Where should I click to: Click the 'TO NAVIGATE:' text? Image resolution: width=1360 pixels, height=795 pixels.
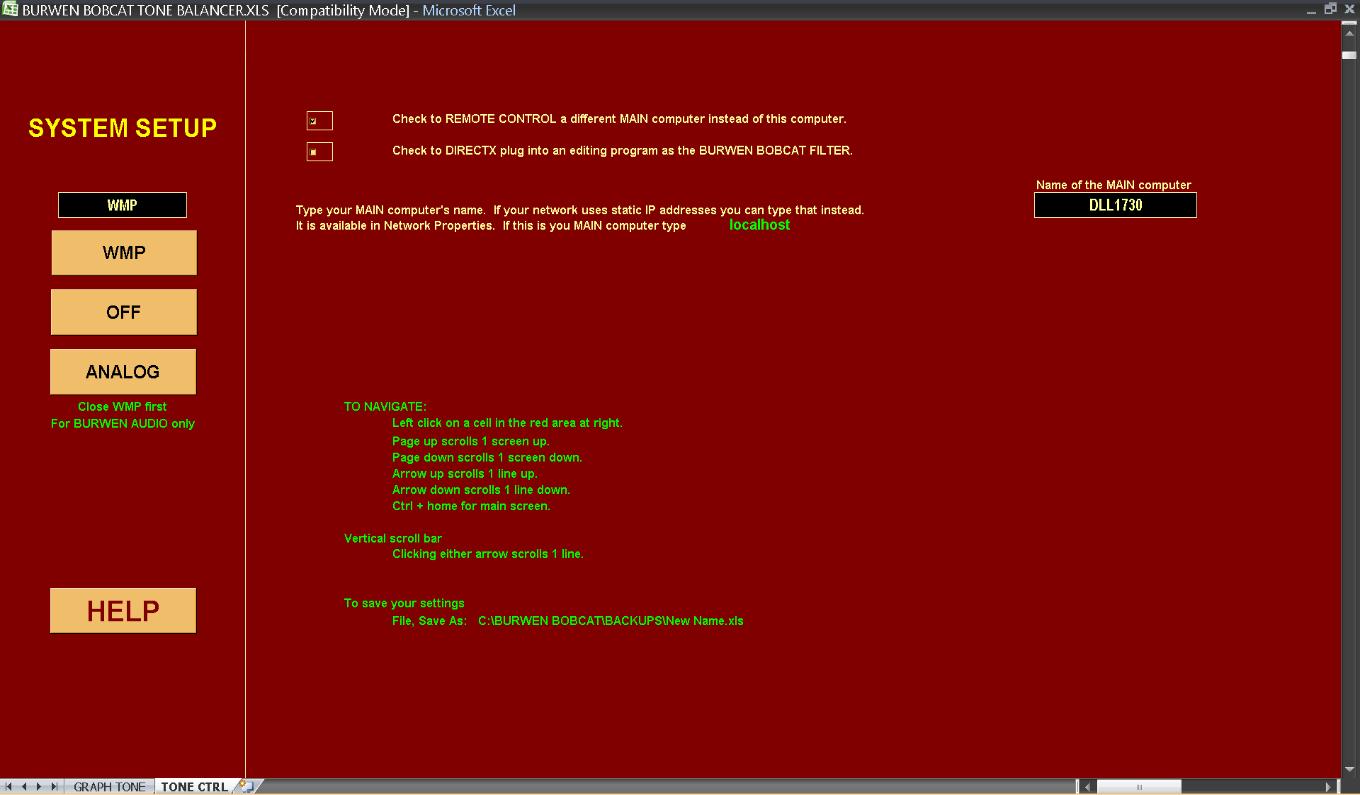tap(385, 407)
